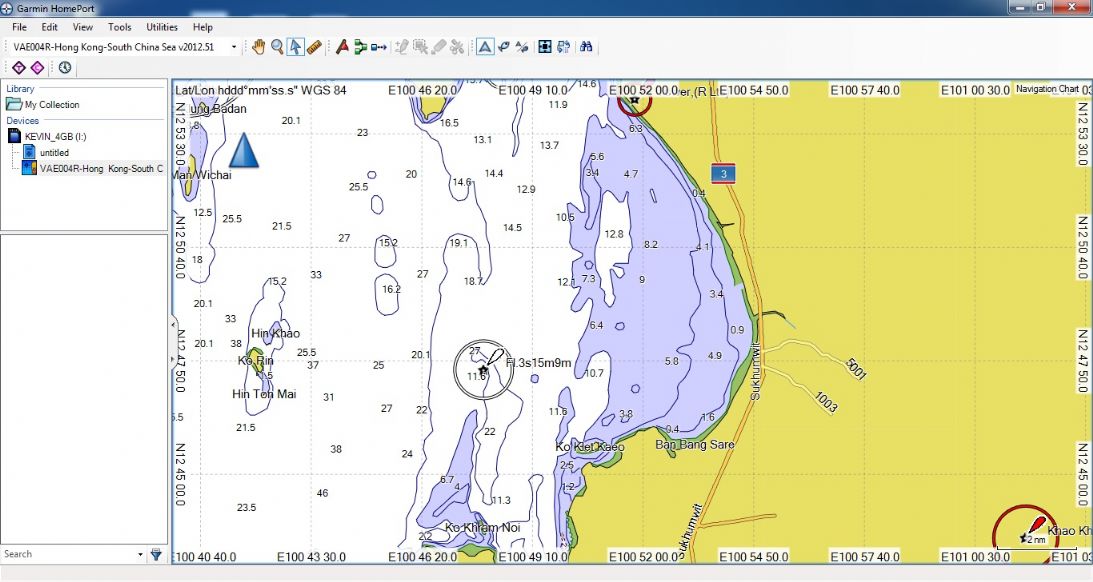Screen dimensions: 1093x582
Task: Click inside the Search input field
Action: (65, 554)
